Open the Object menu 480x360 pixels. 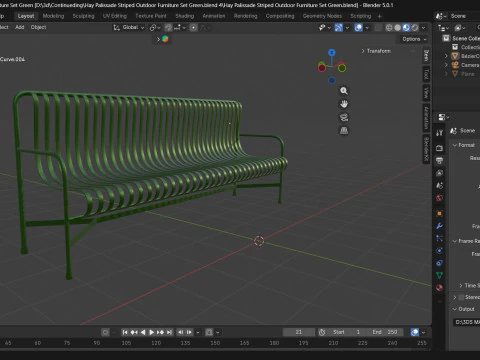[x=38, y=27]
